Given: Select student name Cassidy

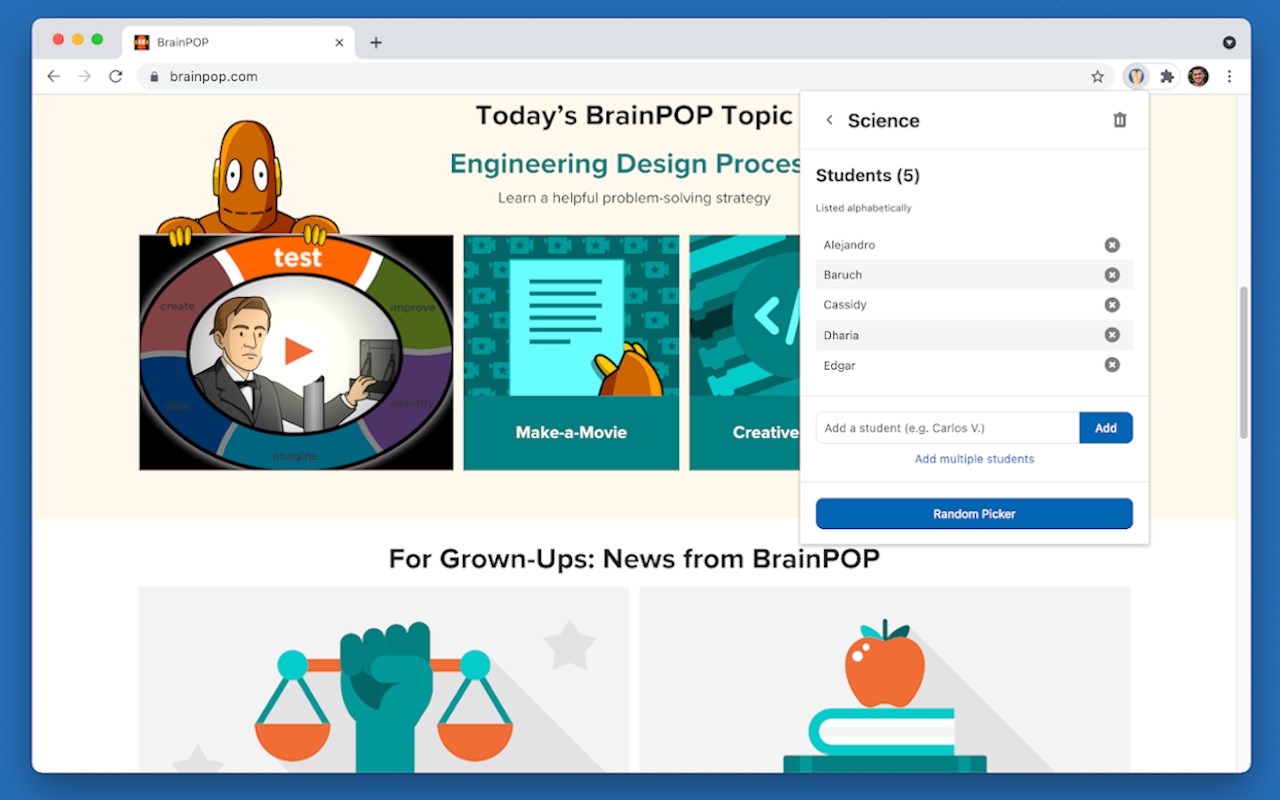Looking at the screenshot, I should tap(845, 305).
